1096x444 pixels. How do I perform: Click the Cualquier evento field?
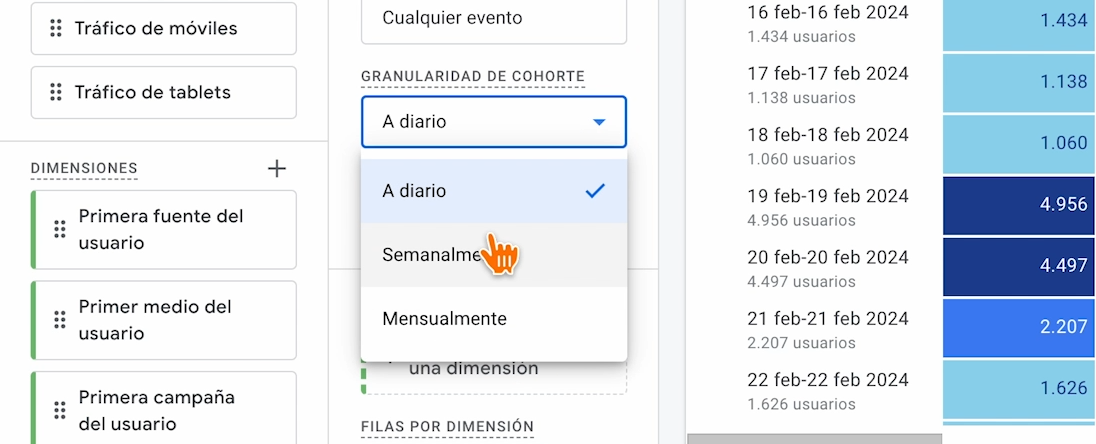494,18
